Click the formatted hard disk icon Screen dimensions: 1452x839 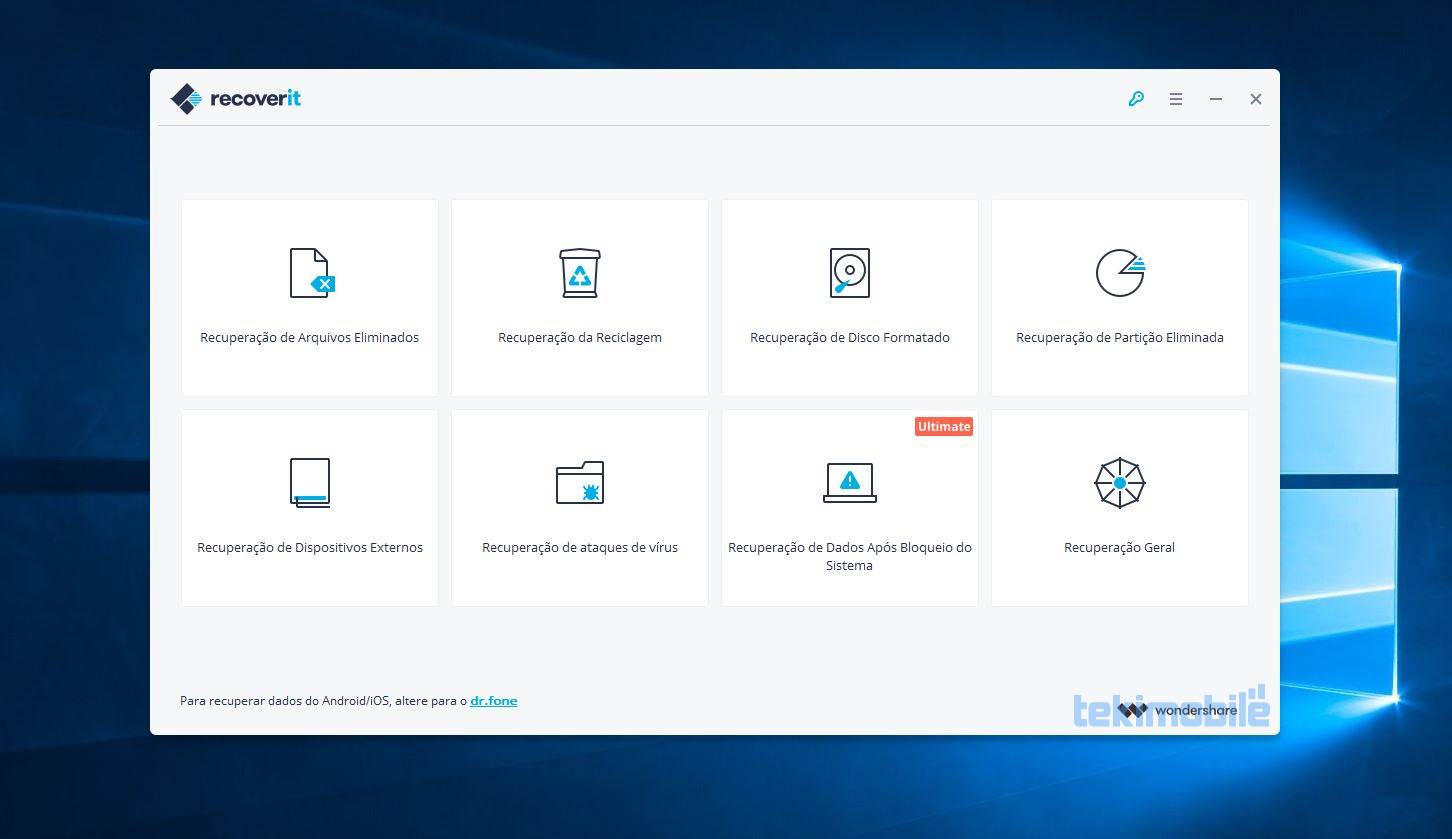point(850,273)
